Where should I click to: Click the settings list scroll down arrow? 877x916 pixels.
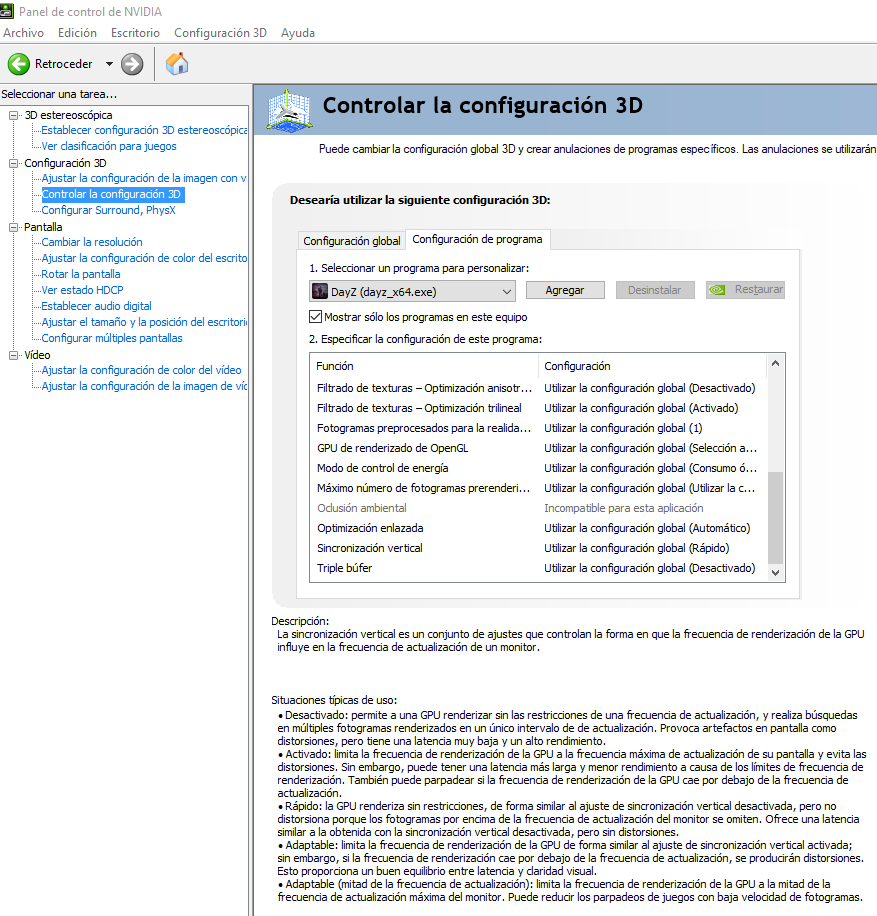(x=775, y=572)
